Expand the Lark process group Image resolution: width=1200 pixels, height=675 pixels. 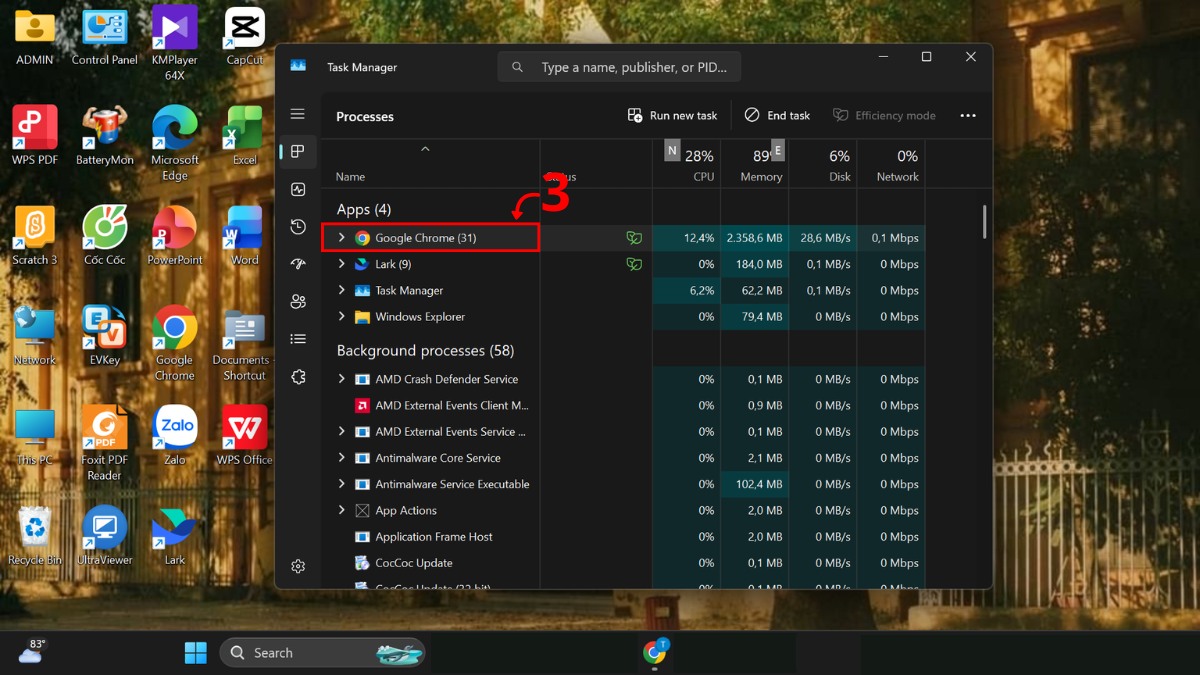[342, 264]
